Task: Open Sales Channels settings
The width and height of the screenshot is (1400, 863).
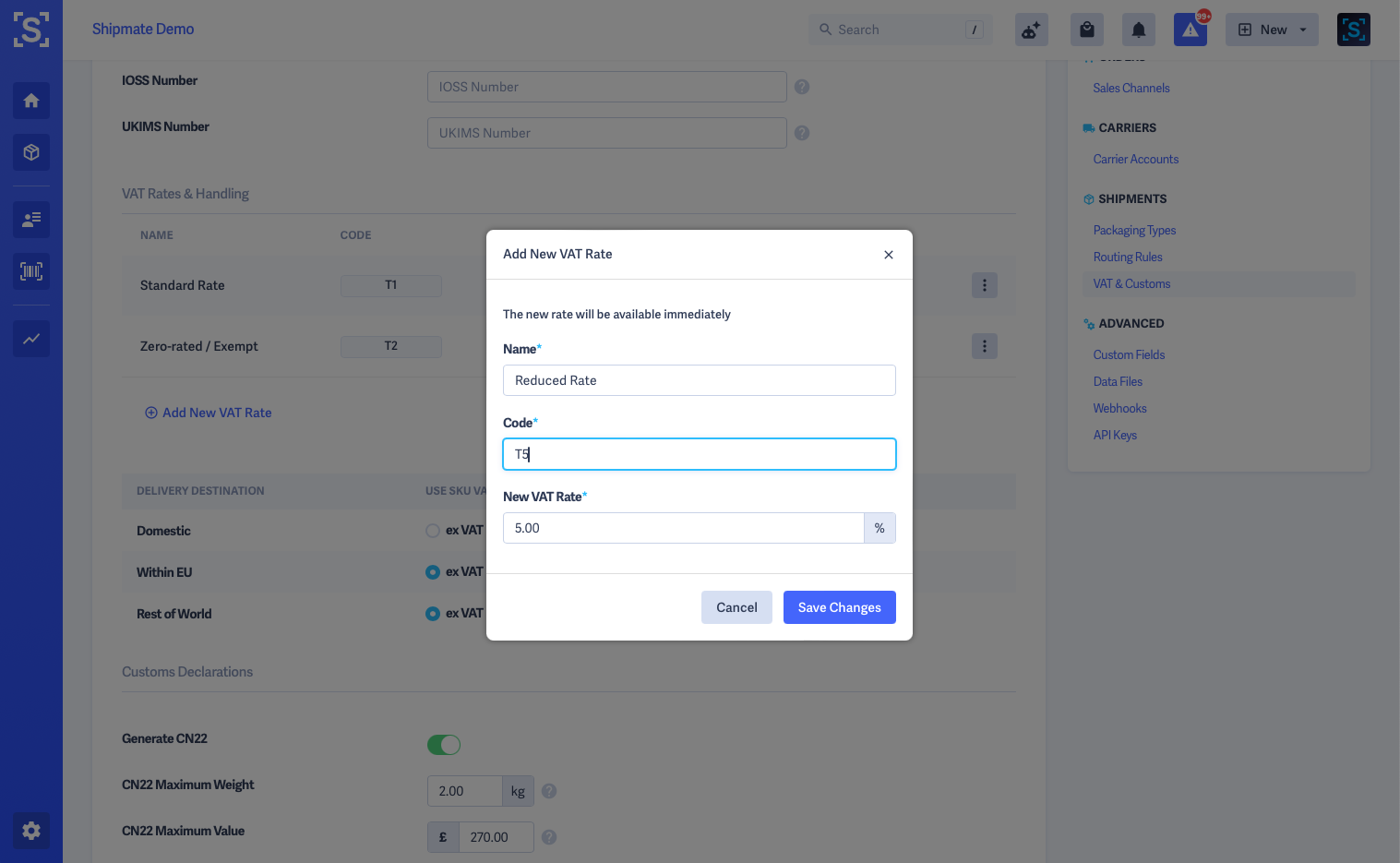Action: click(x=1131, y=89)
